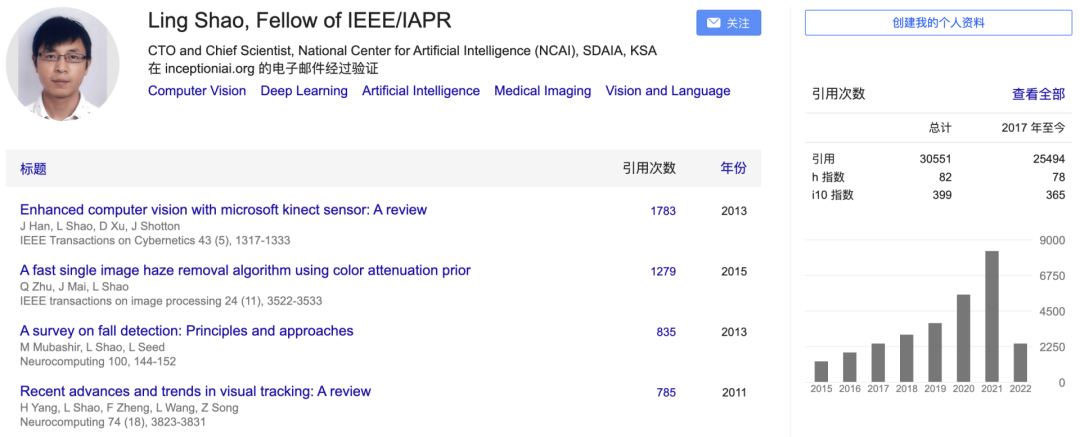Viewport: 1080px width, 437px height.
Task: Sort publications by 年份 column
Action: (733, 169)
